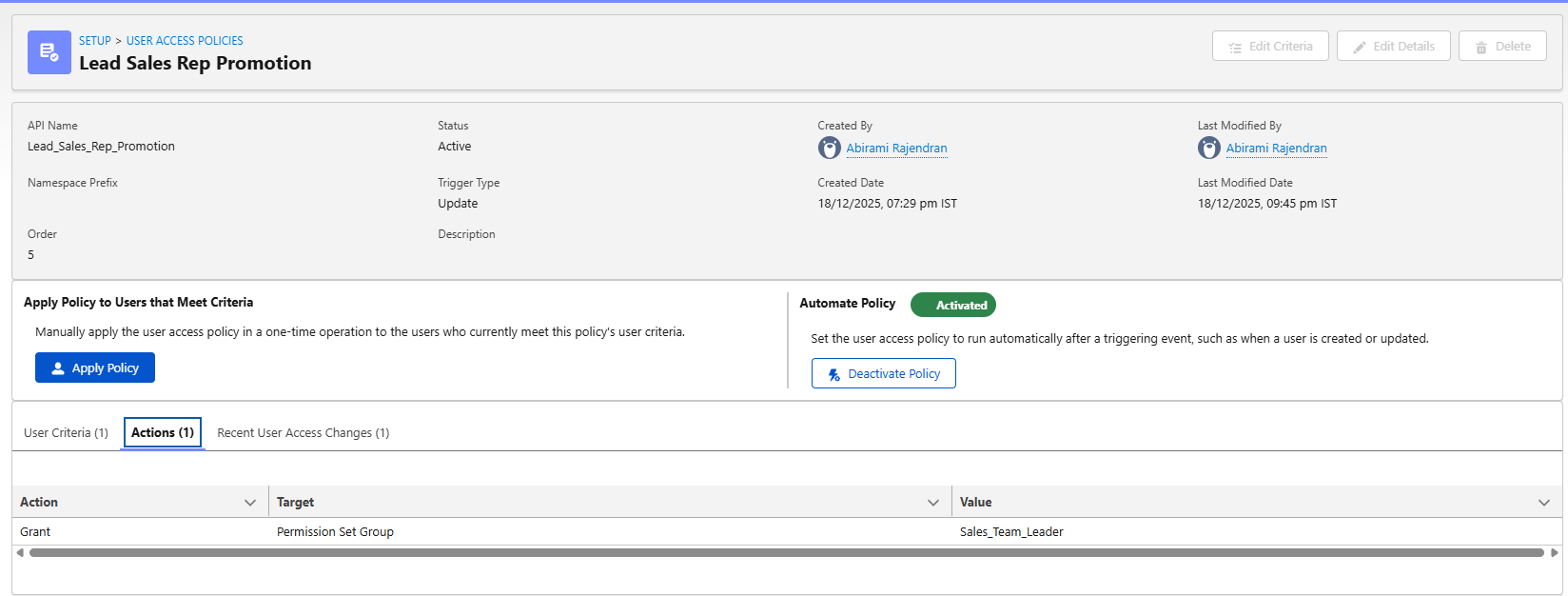Go to the SETUP breadcrumb link

94,41
